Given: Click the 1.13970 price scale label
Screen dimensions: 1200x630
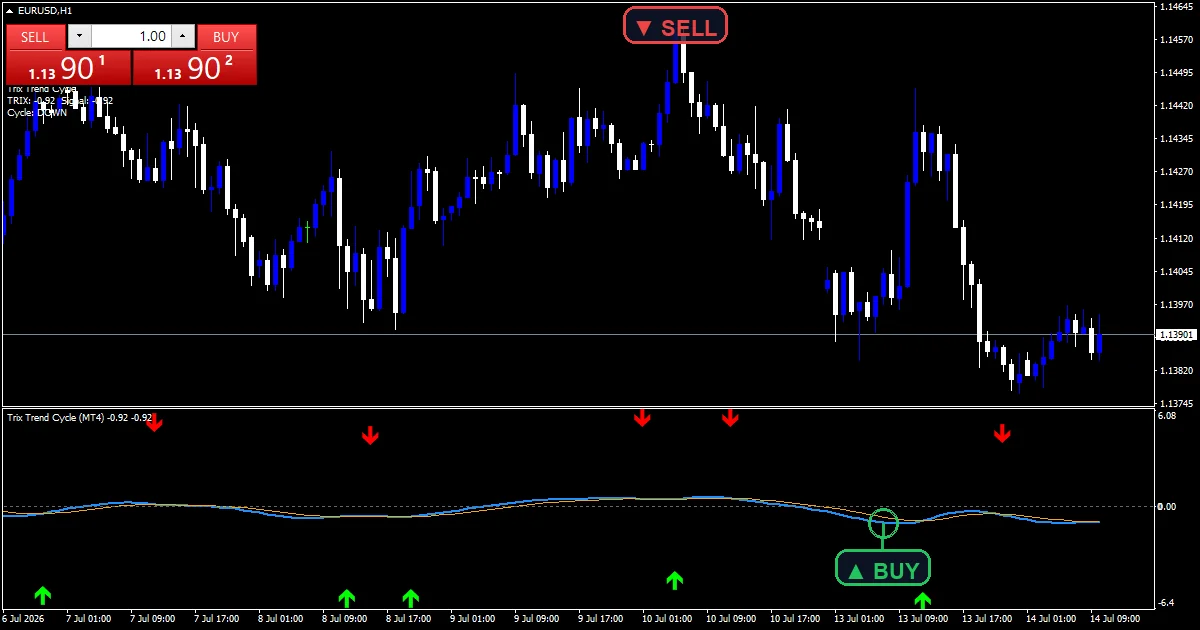Looking at the screenshot, I should [x=1176, y=304].
